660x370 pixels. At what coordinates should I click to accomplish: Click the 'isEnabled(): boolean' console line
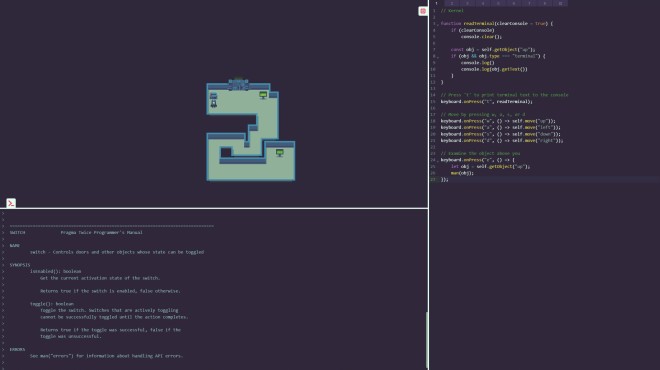[56, 272]
